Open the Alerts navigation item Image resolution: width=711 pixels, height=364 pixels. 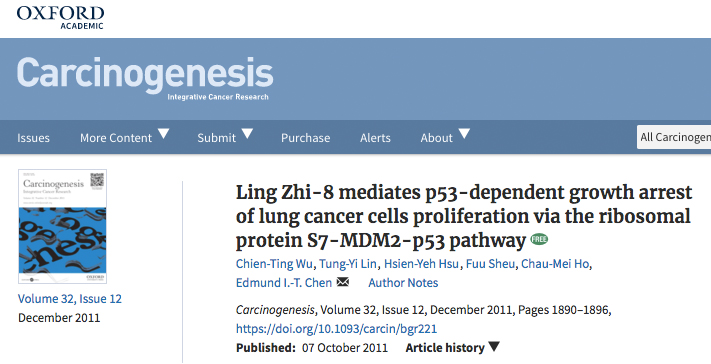point(375,138)
